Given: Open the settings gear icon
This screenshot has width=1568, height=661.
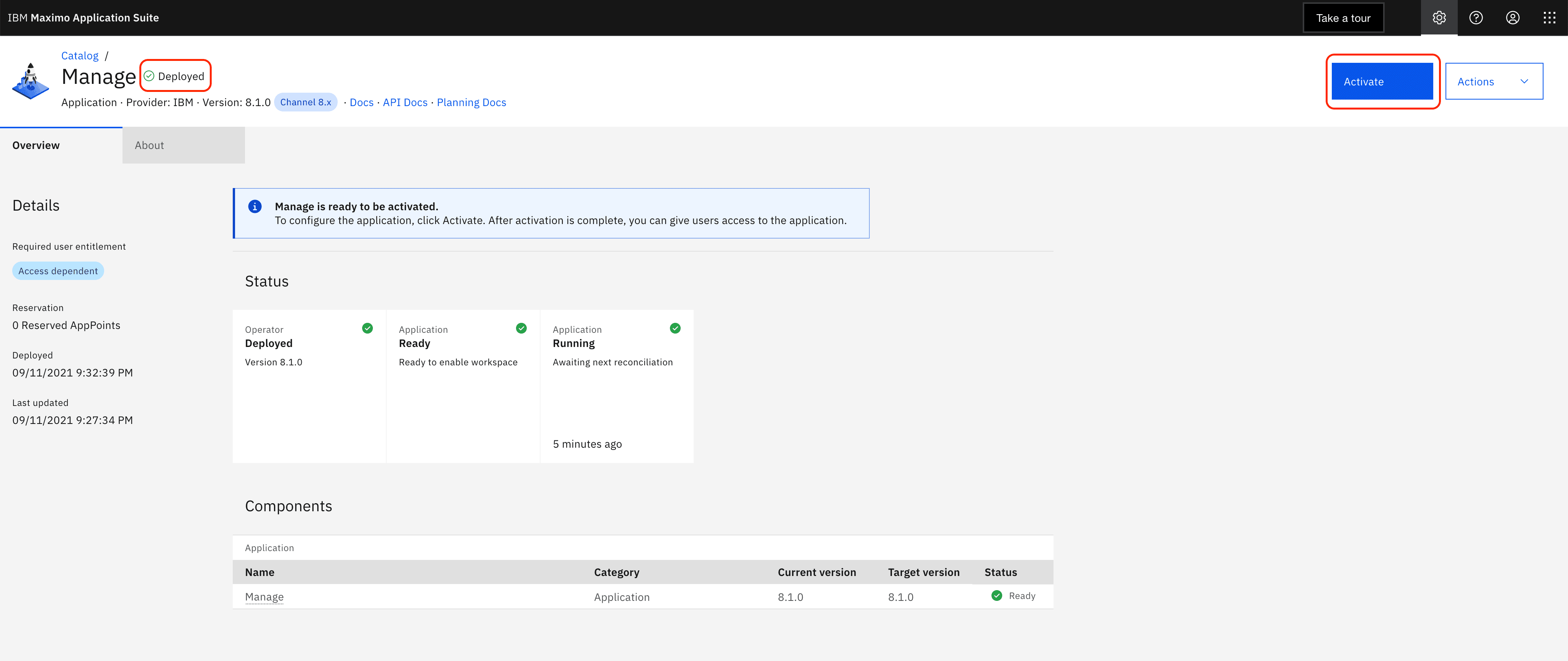Looking at the screenshot, I should pyautogui.click(x=1439, y=18).
